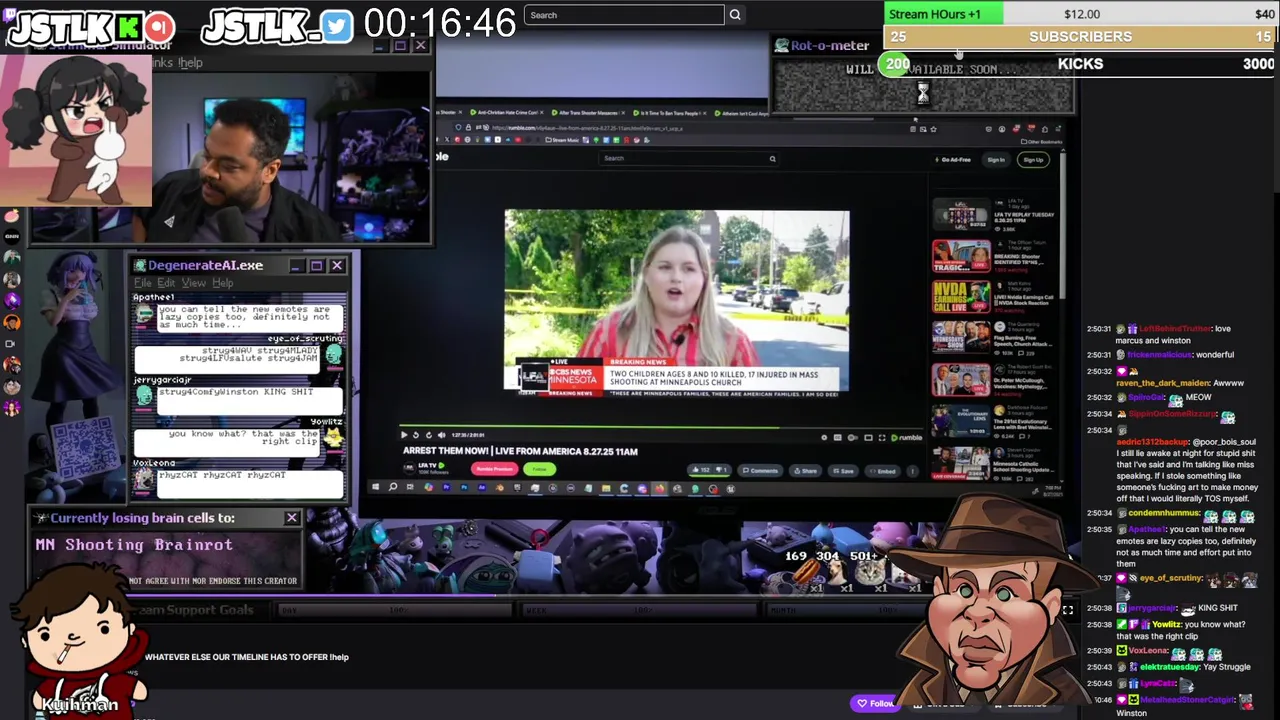The height and width of the screenshot is (720, 1280).
Task: Open the Wednesdays show thumbnail in sidebar
Action: click(961, 338)
